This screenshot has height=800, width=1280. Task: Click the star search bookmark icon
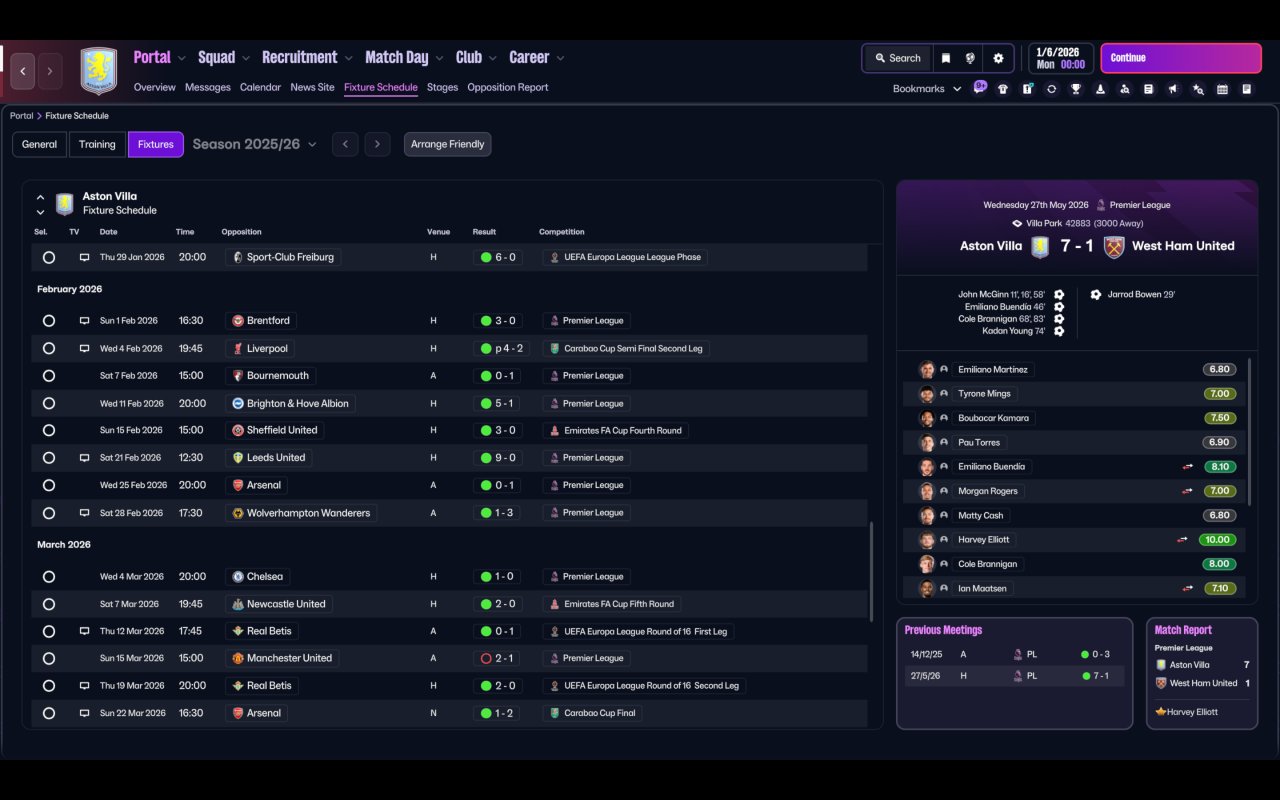(x=1198, y=89)
